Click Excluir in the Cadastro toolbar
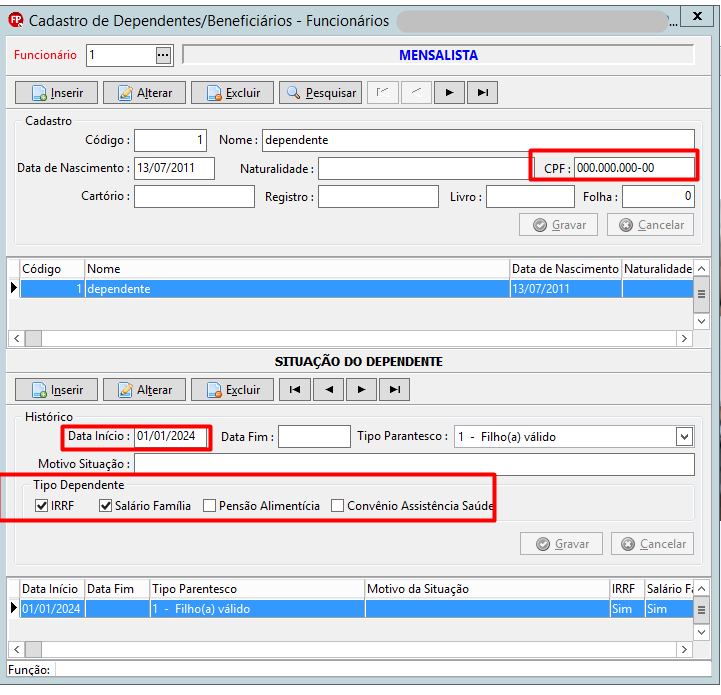Viewport: 721px width, 695px height. [232, 93]
